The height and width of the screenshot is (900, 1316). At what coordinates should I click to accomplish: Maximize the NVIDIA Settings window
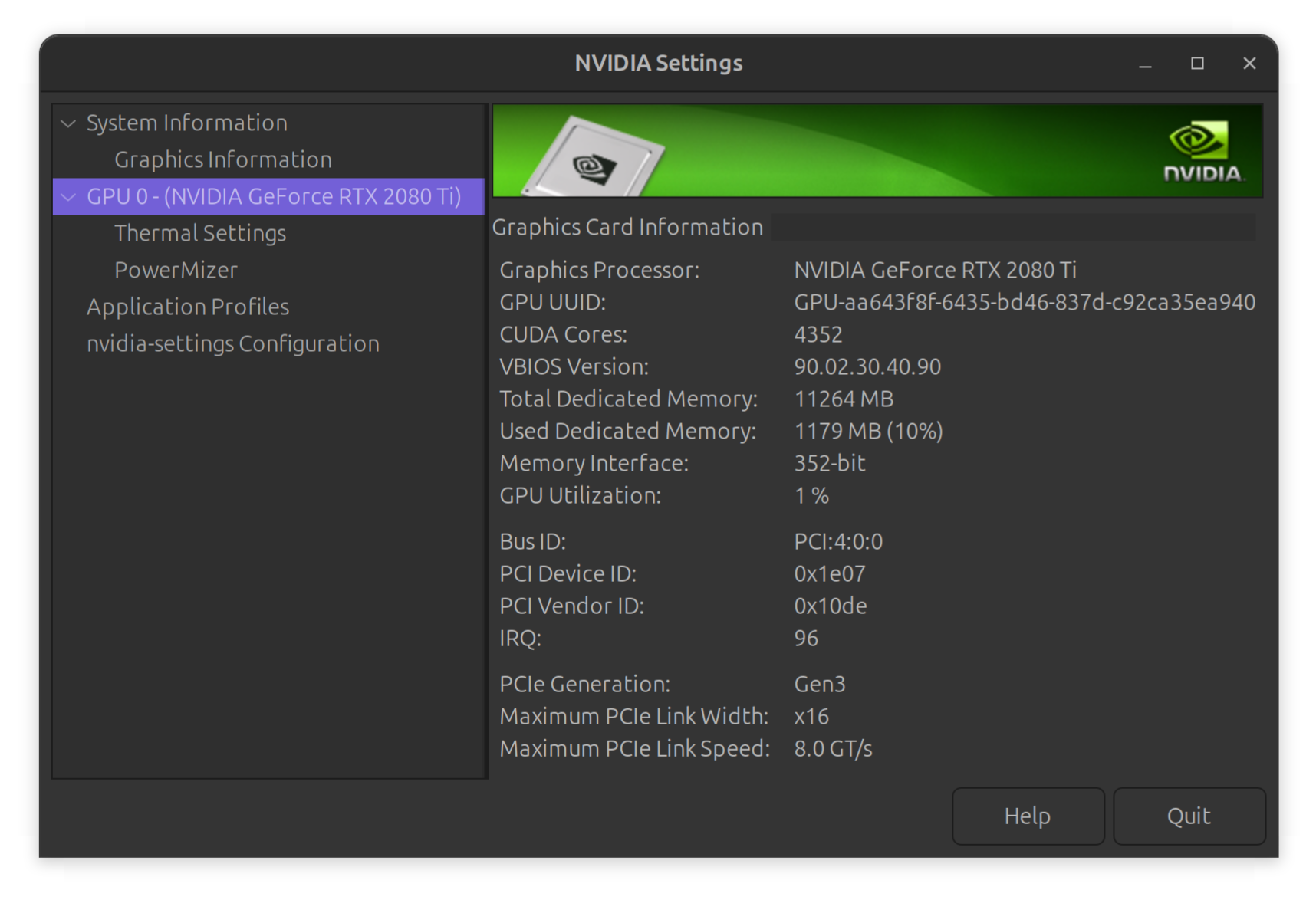1197,64
